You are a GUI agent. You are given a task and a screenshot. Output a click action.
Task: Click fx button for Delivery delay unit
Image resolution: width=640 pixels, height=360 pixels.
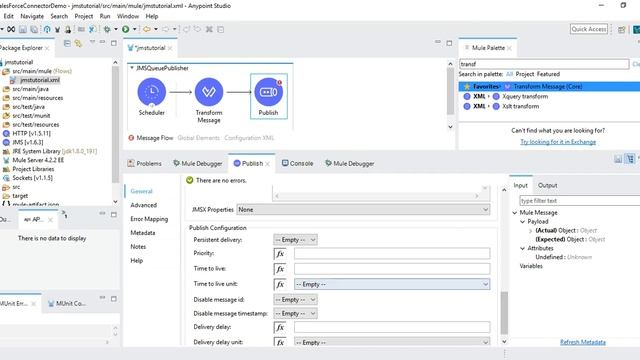click(280, 342)
